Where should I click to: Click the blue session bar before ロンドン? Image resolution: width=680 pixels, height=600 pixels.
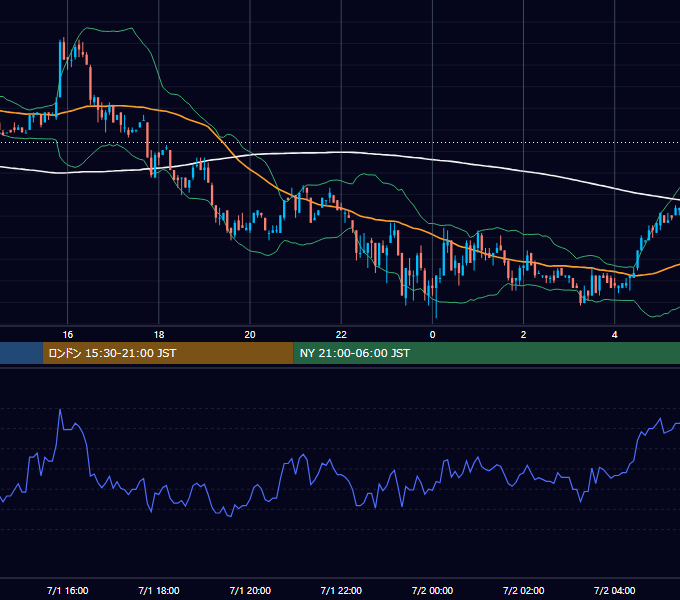pos(21,353)
